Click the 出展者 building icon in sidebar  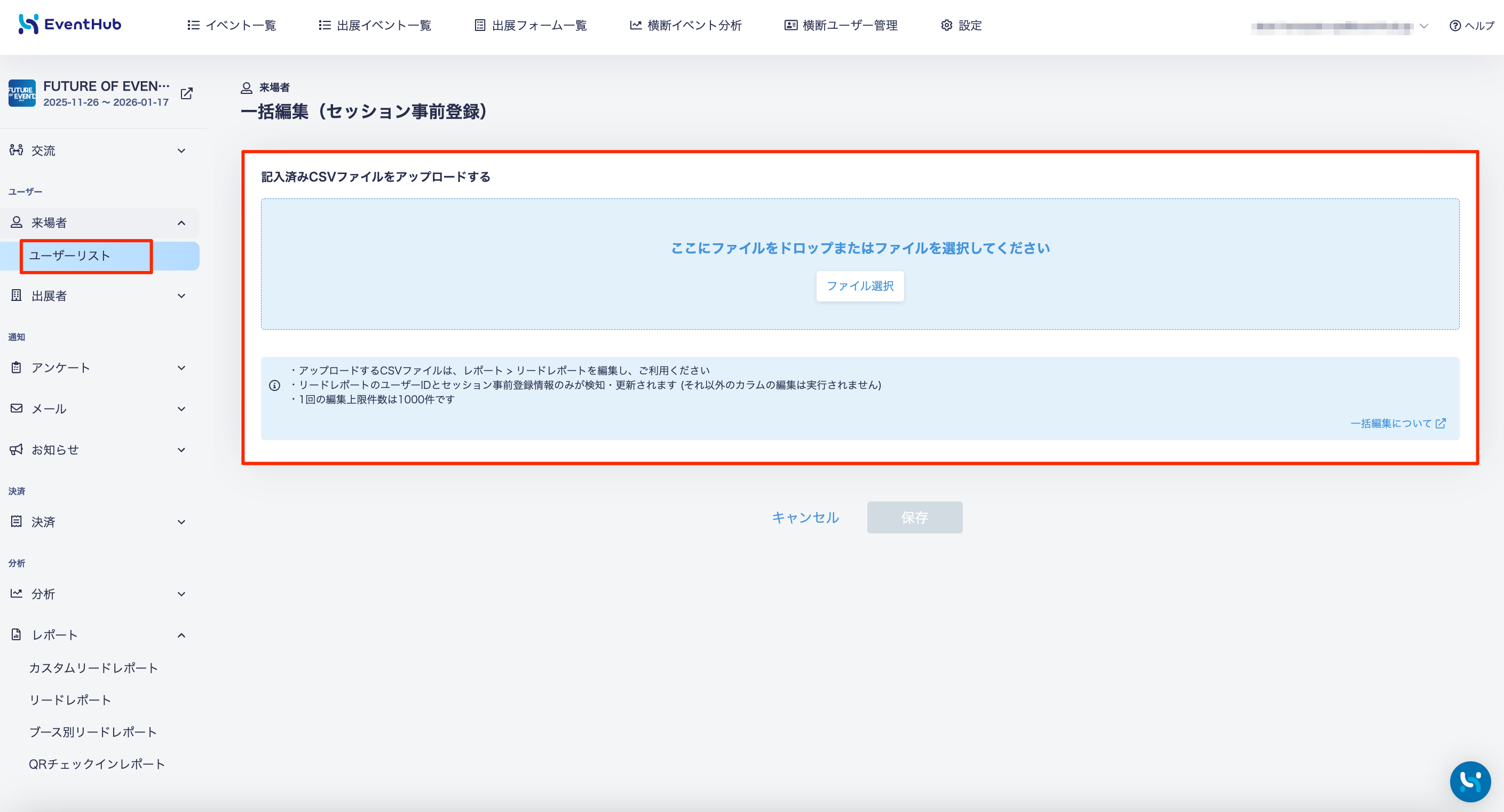click(17, 296)
